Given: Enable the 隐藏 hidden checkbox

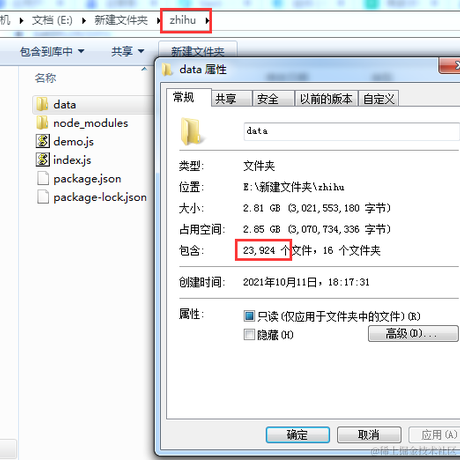Looking at the screenshot, I should click(249, 334).
